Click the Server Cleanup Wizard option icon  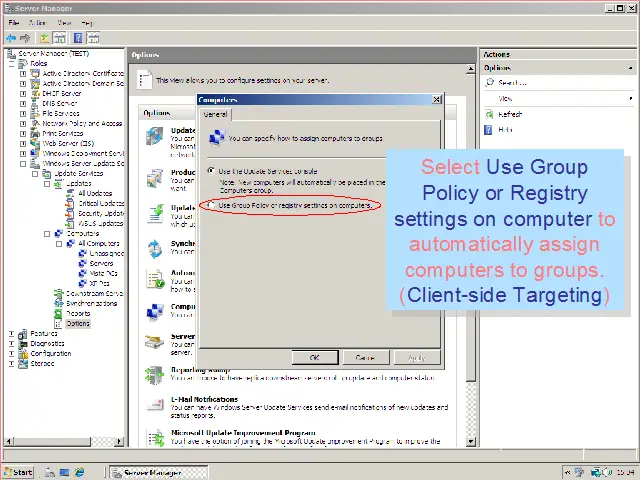(x=155, y=342)
